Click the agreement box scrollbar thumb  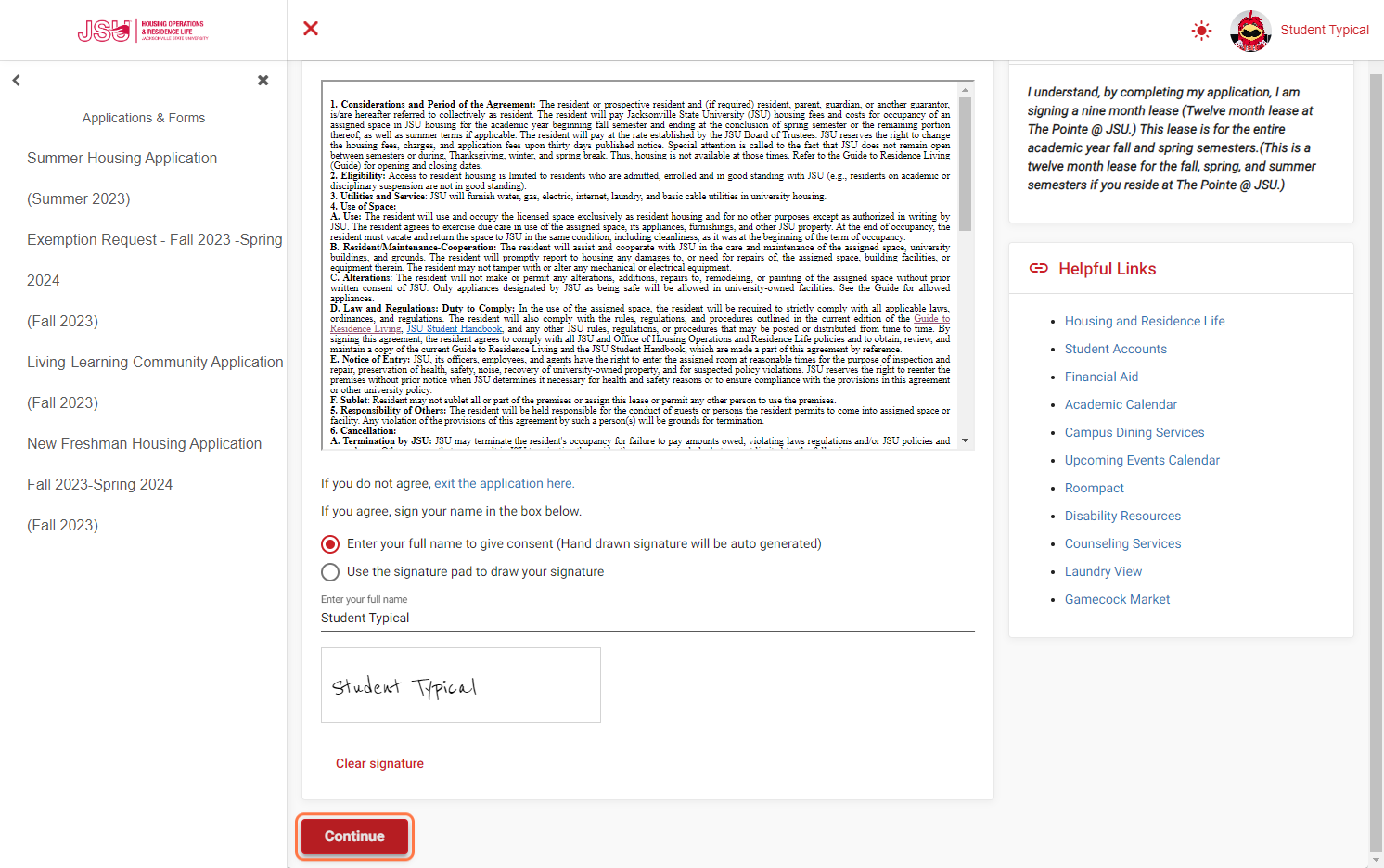[x=966, y=163]
